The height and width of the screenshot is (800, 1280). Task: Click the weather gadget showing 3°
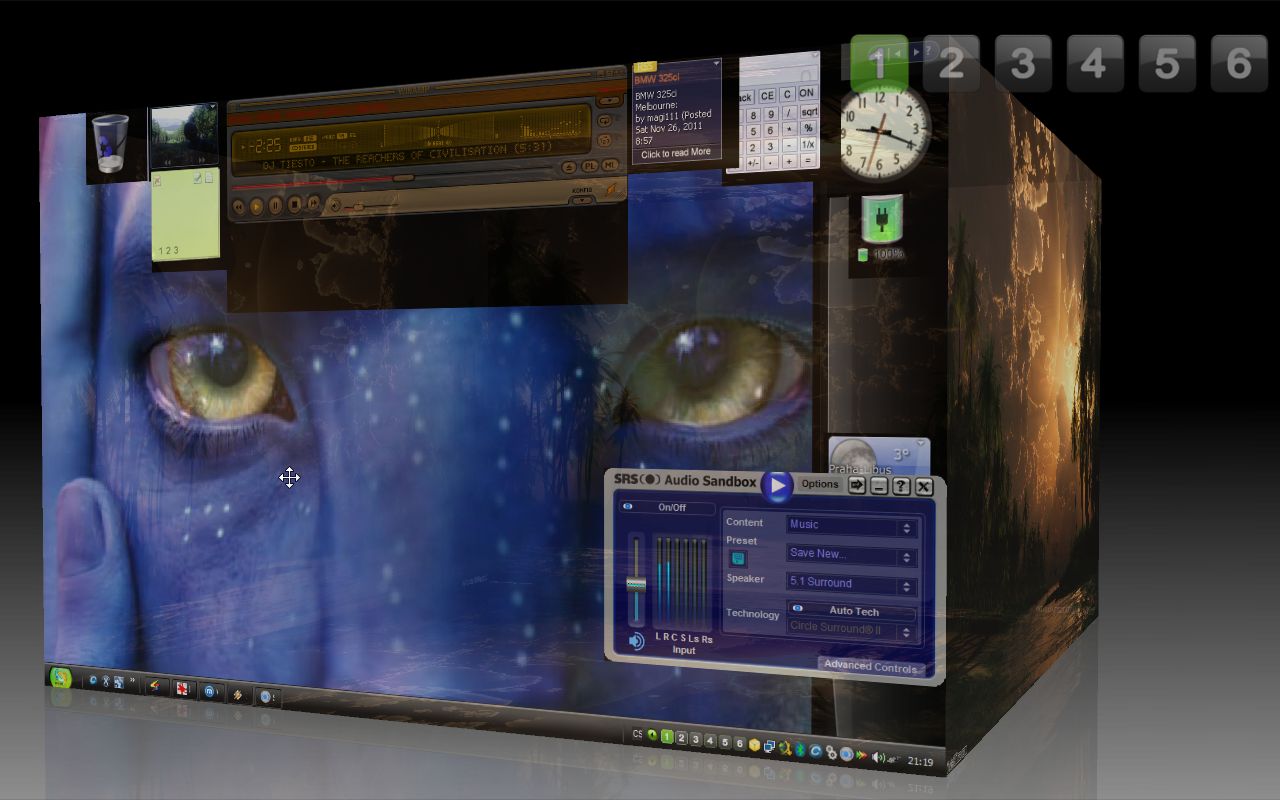click(x=879, y=455)
